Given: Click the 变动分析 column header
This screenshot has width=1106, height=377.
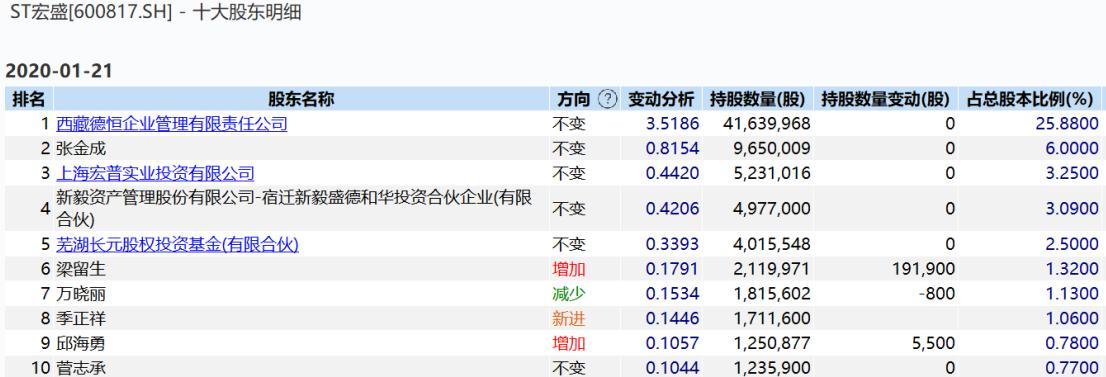Looking at the screenshot, I should tap(661, 99).
